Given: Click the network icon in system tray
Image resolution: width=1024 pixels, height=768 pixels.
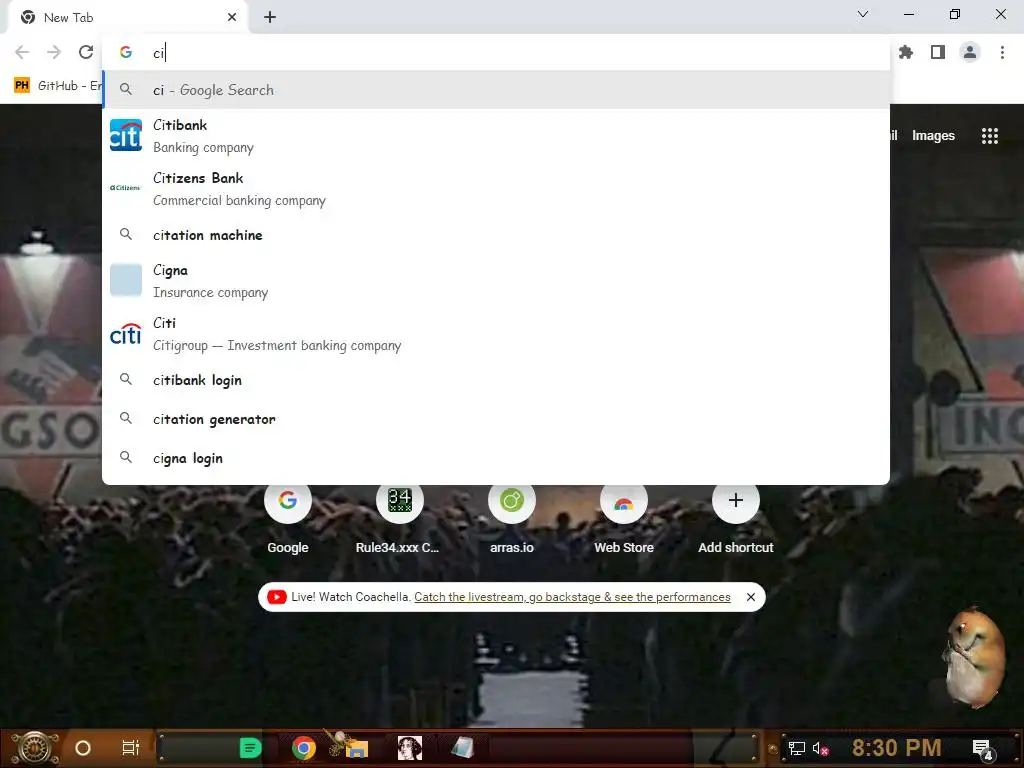Looking at the screenshot, I should pos(797,748).
